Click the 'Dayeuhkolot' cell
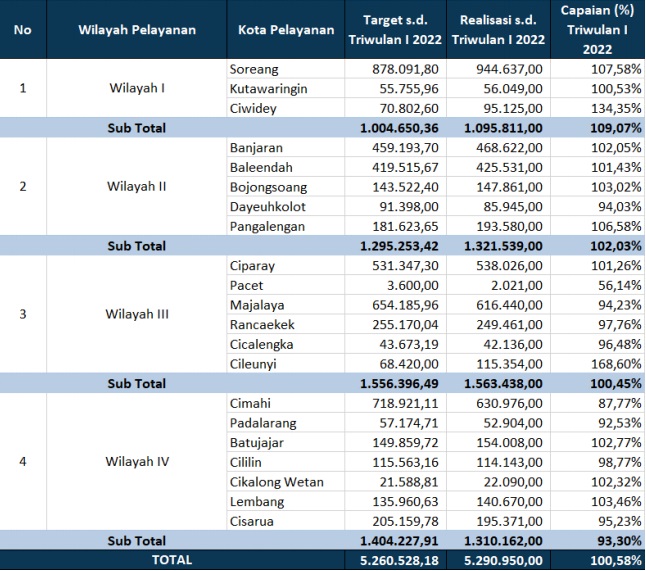This screenshot has width=646, height=571. (x=286, y=206)
